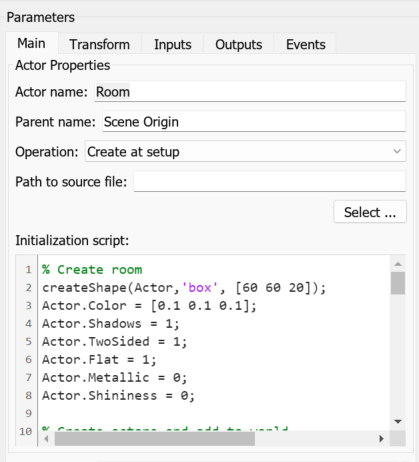
Task: Open the Events tab
Action: [x=306, y=44]
